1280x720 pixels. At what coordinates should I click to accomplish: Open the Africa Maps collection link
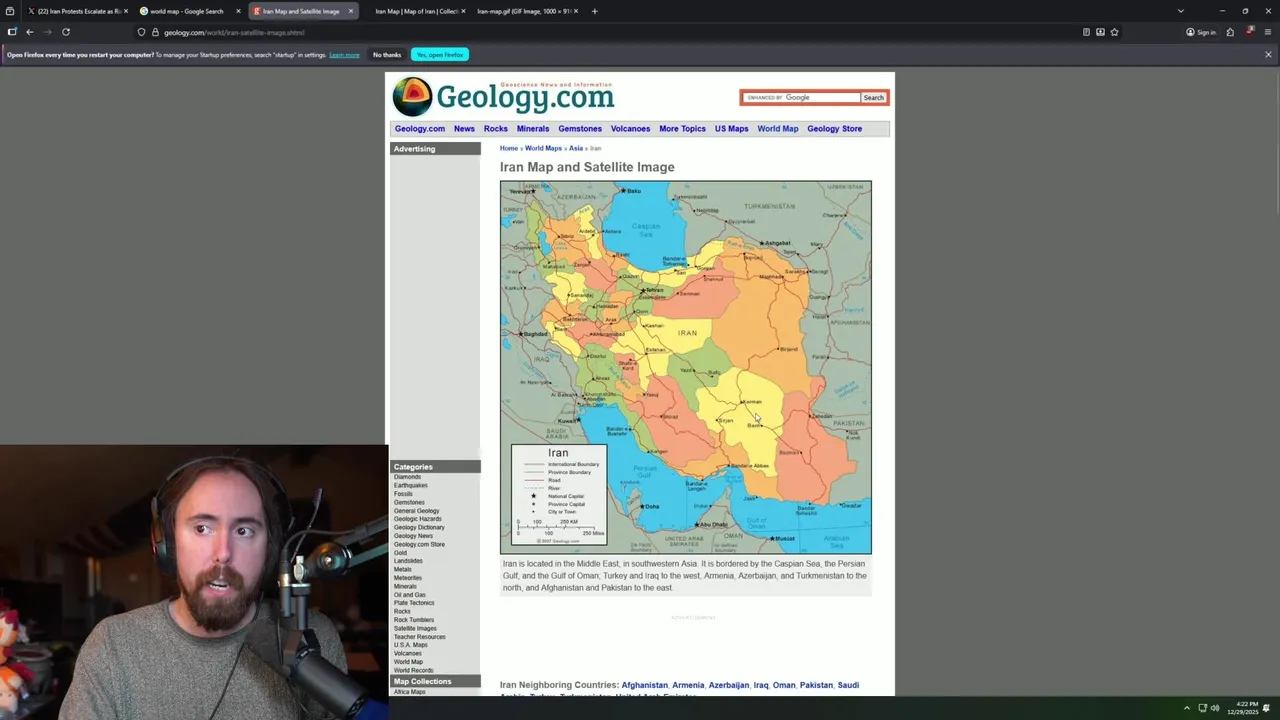(410, 692)
